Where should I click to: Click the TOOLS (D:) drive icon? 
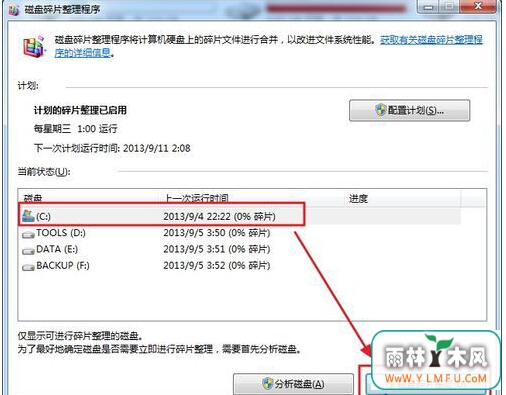pos(28,235)
